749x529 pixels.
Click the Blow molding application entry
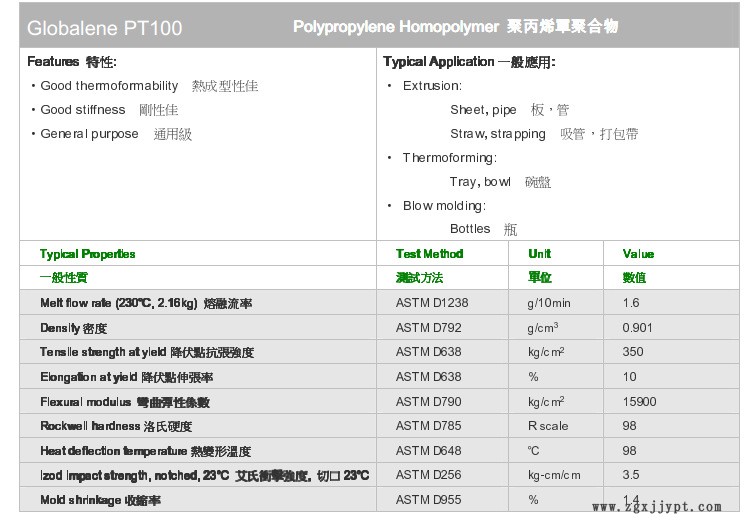[444, 206]
